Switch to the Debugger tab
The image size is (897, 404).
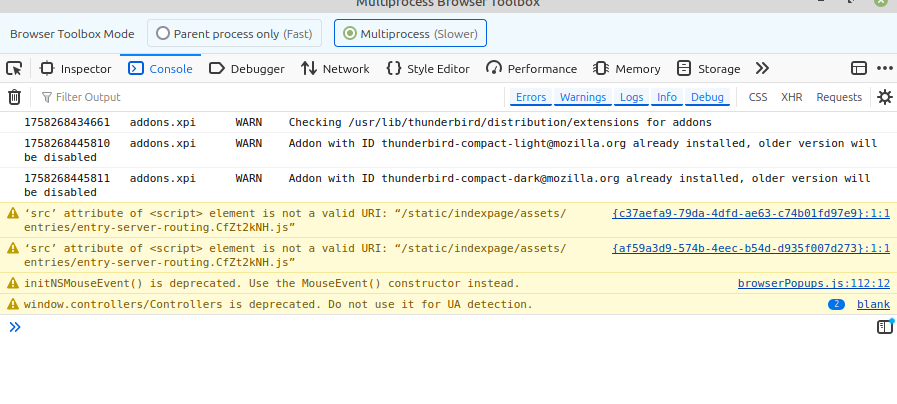click(x=246, y=69)
